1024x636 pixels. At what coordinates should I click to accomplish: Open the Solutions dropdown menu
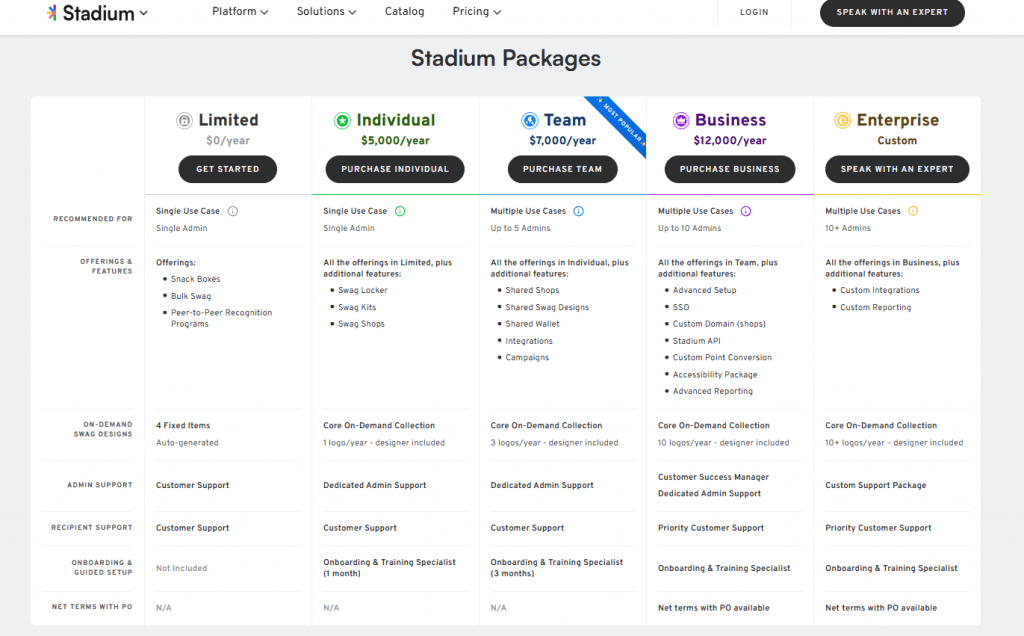(x=326, y=11)
